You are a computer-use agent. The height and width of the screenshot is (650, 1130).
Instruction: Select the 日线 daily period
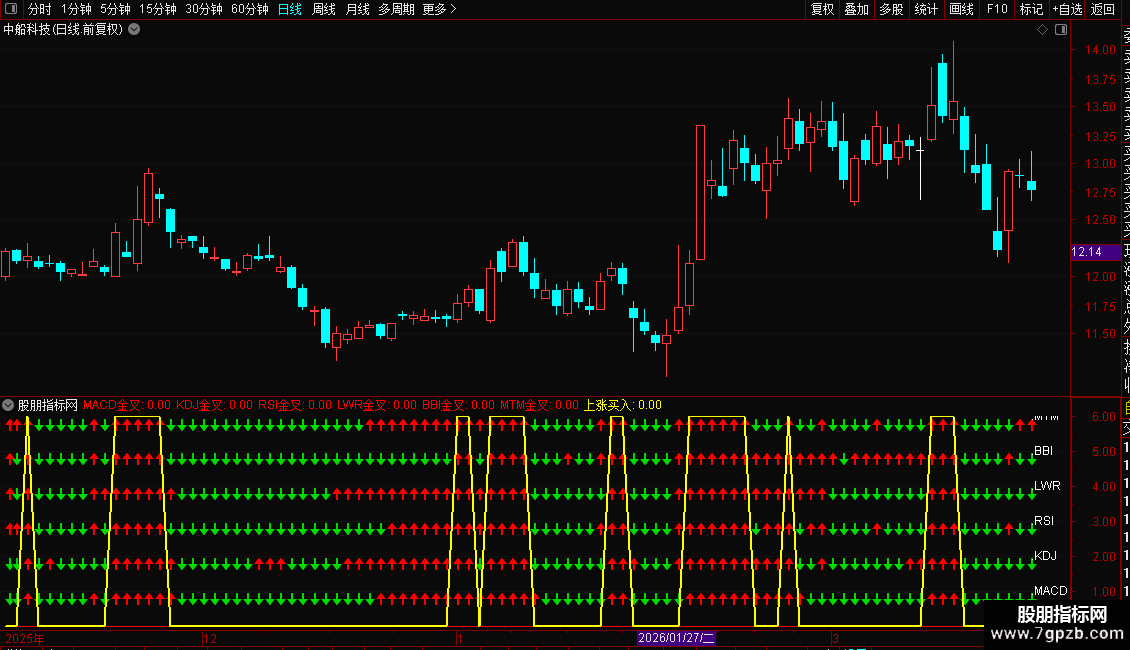(x=290, y=9)
